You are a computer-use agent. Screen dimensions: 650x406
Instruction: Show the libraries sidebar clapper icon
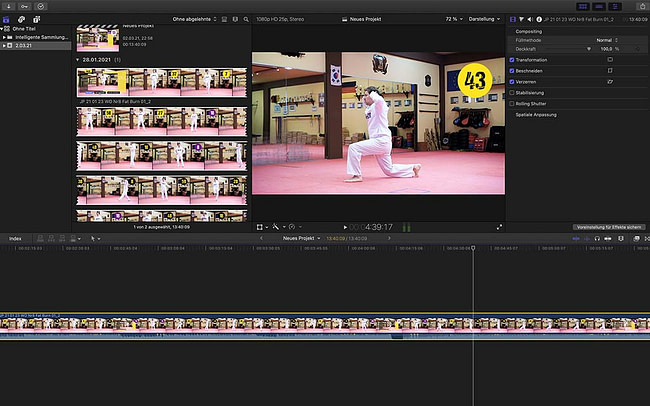(x=6, y=19)
